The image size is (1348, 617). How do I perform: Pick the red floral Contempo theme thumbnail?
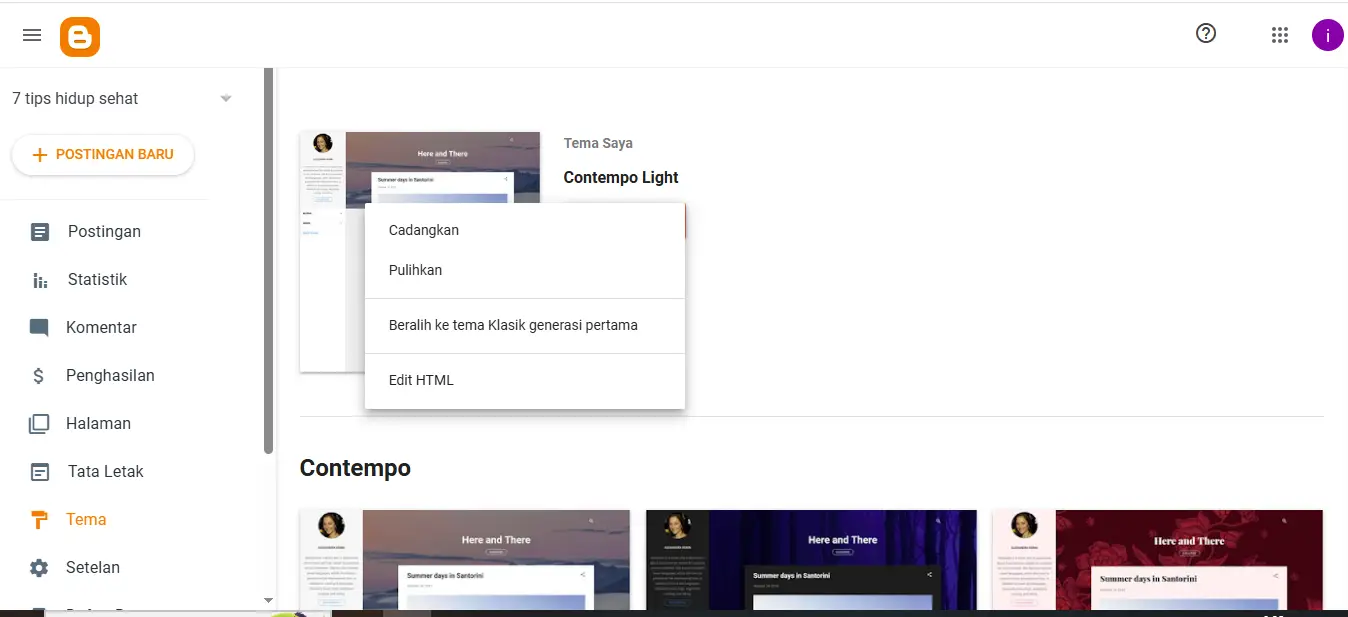tap(1157, 559)
